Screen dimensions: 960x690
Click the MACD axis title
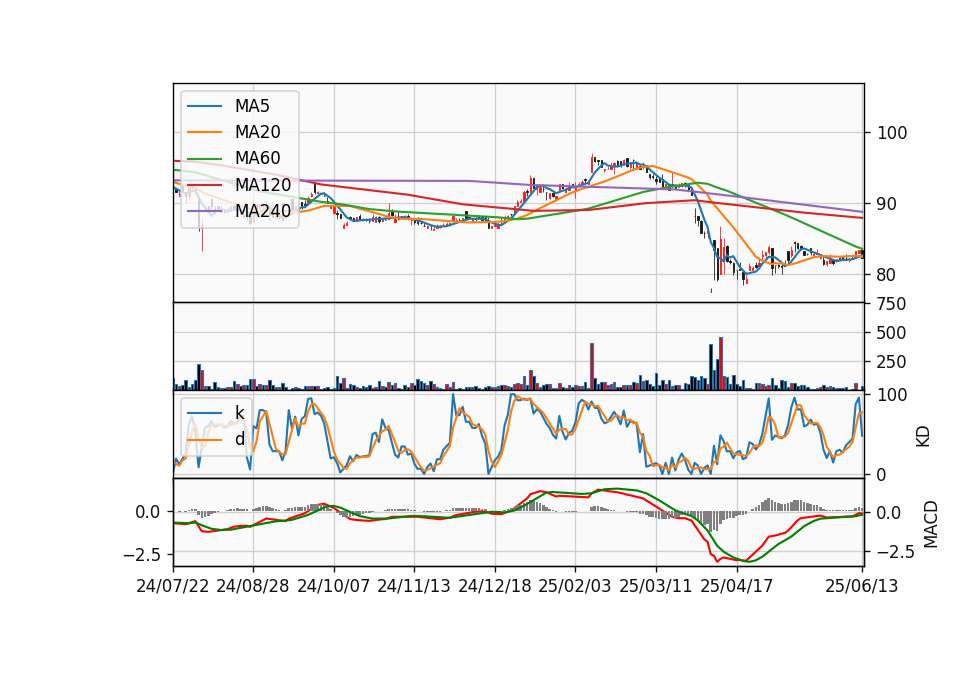[931, 525]
